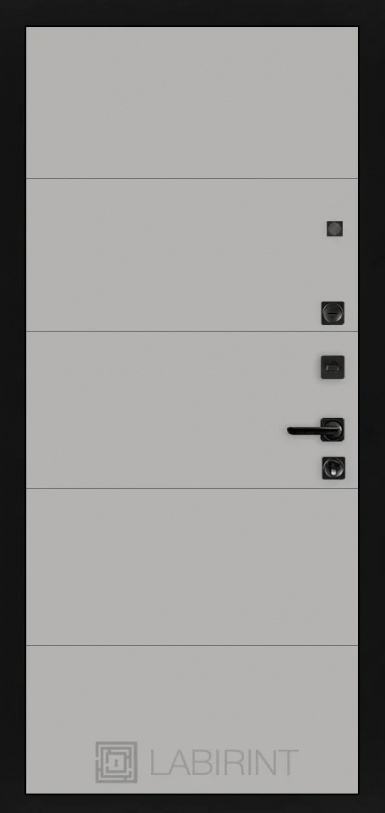The image size is (385, 813).
Task: Click the LABIRINT brand text
Action: [224, 762]
